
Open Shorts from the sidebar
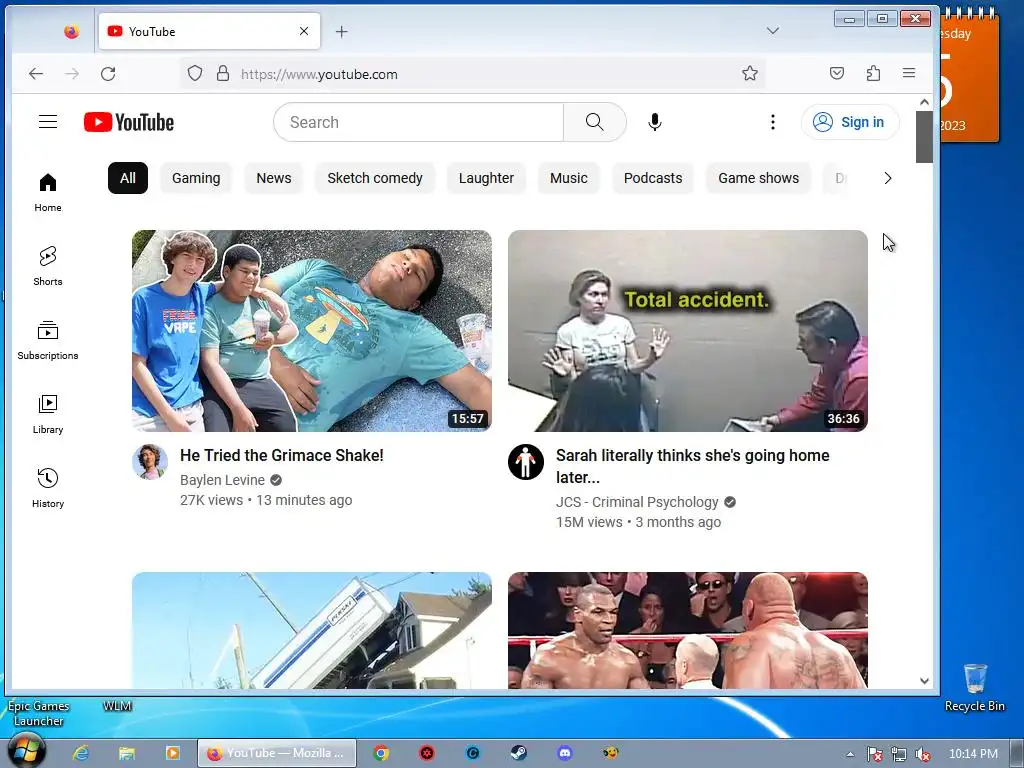[x=48, y=266]
